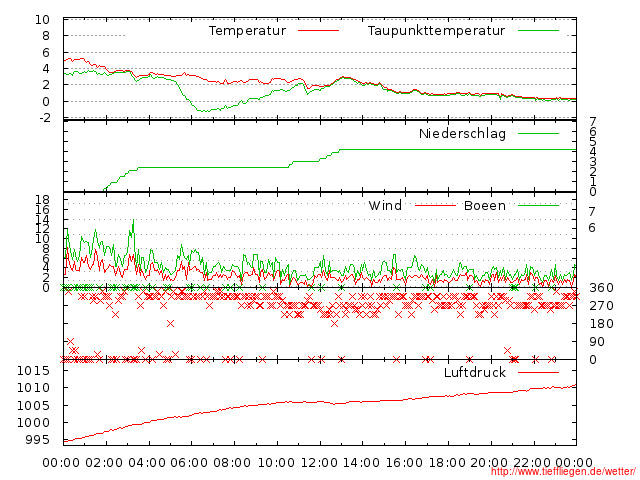
Task: Click the 02:00 time axis label
Action: pos(104,463)
